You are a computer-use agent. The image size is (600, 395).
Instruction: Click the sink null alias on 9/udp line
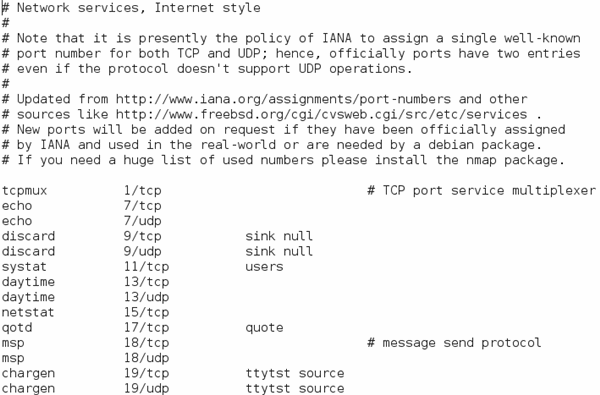pyautogui.click(x=279, y=251)
